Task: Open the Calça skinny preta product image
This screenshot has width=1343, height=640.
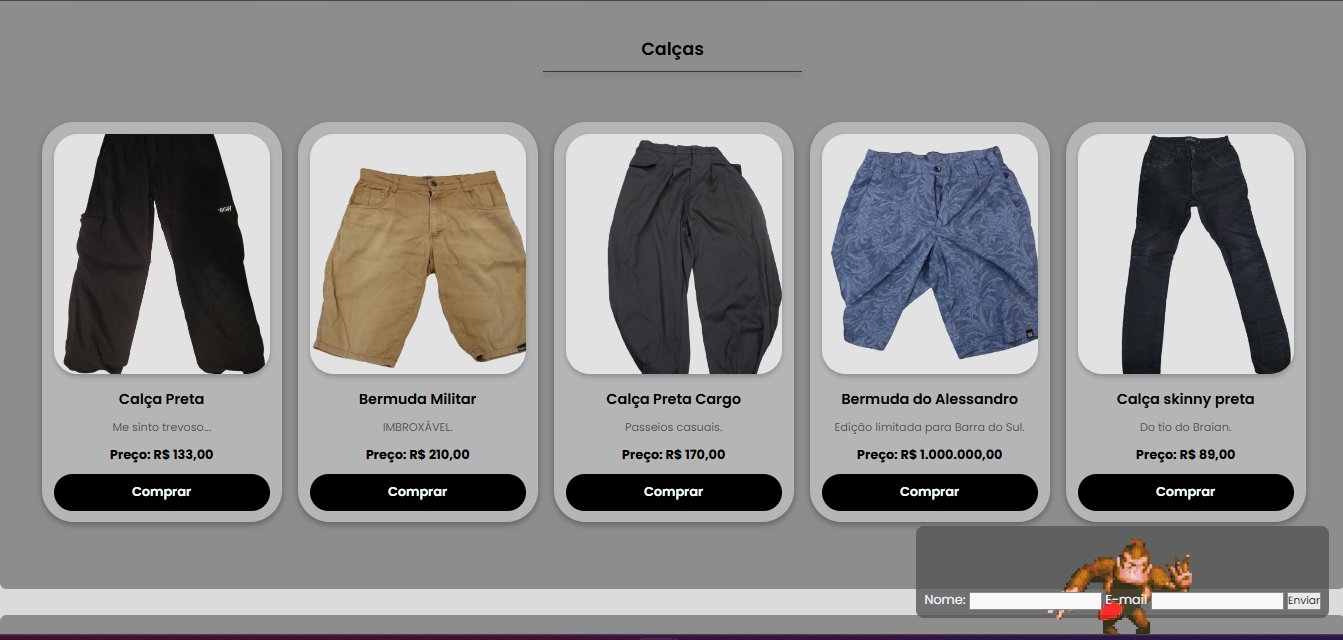Action: [x=1186, y=254]
